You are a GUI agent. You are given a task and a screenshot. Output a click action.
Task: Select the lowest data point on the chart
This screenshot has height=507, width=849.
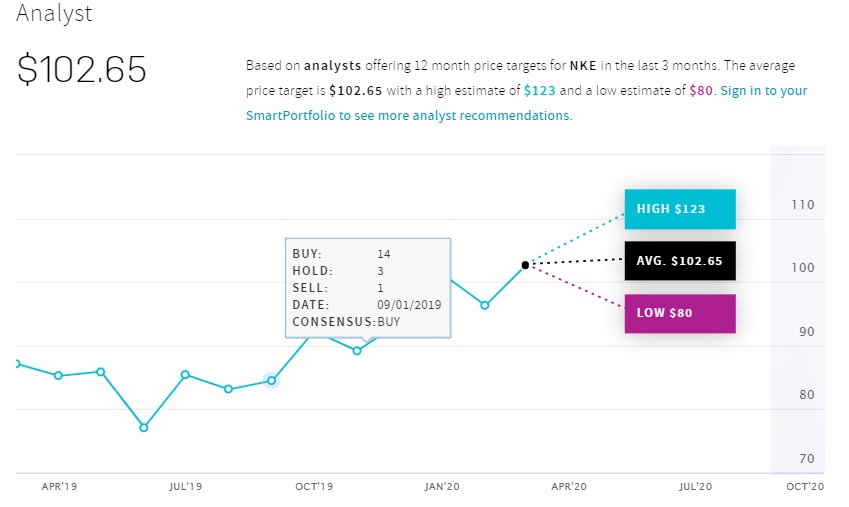click(144, 427)
